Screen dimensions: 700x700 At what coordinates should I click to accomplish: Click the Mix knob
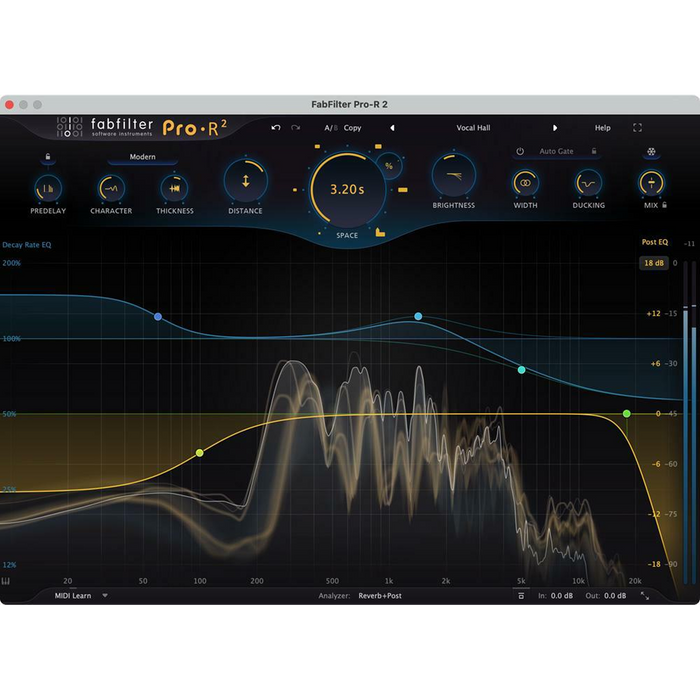tap(651, 183)
